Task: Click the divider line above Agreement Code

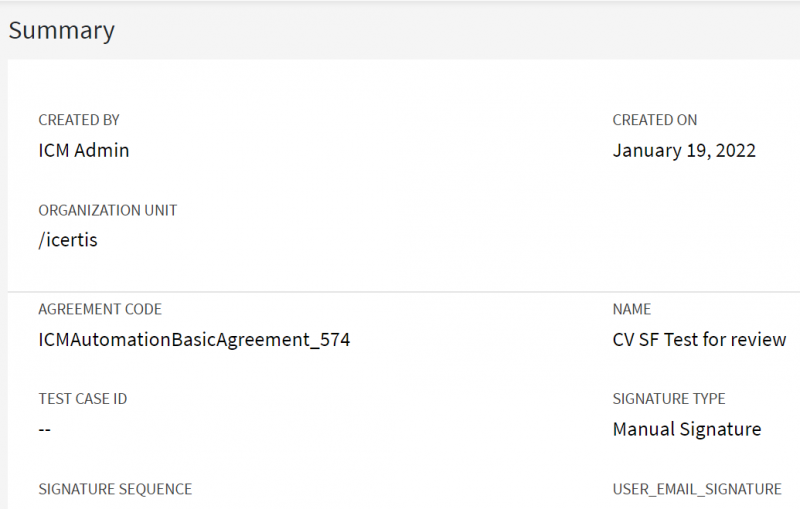Action: [400, 292]
